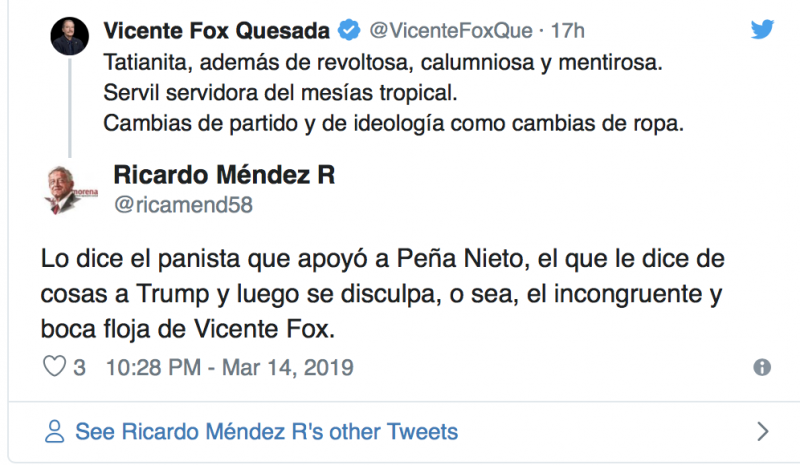The image size is (800, 465).
Task: Click the Ricardo Méndez R display name
Action: point(224,175)
